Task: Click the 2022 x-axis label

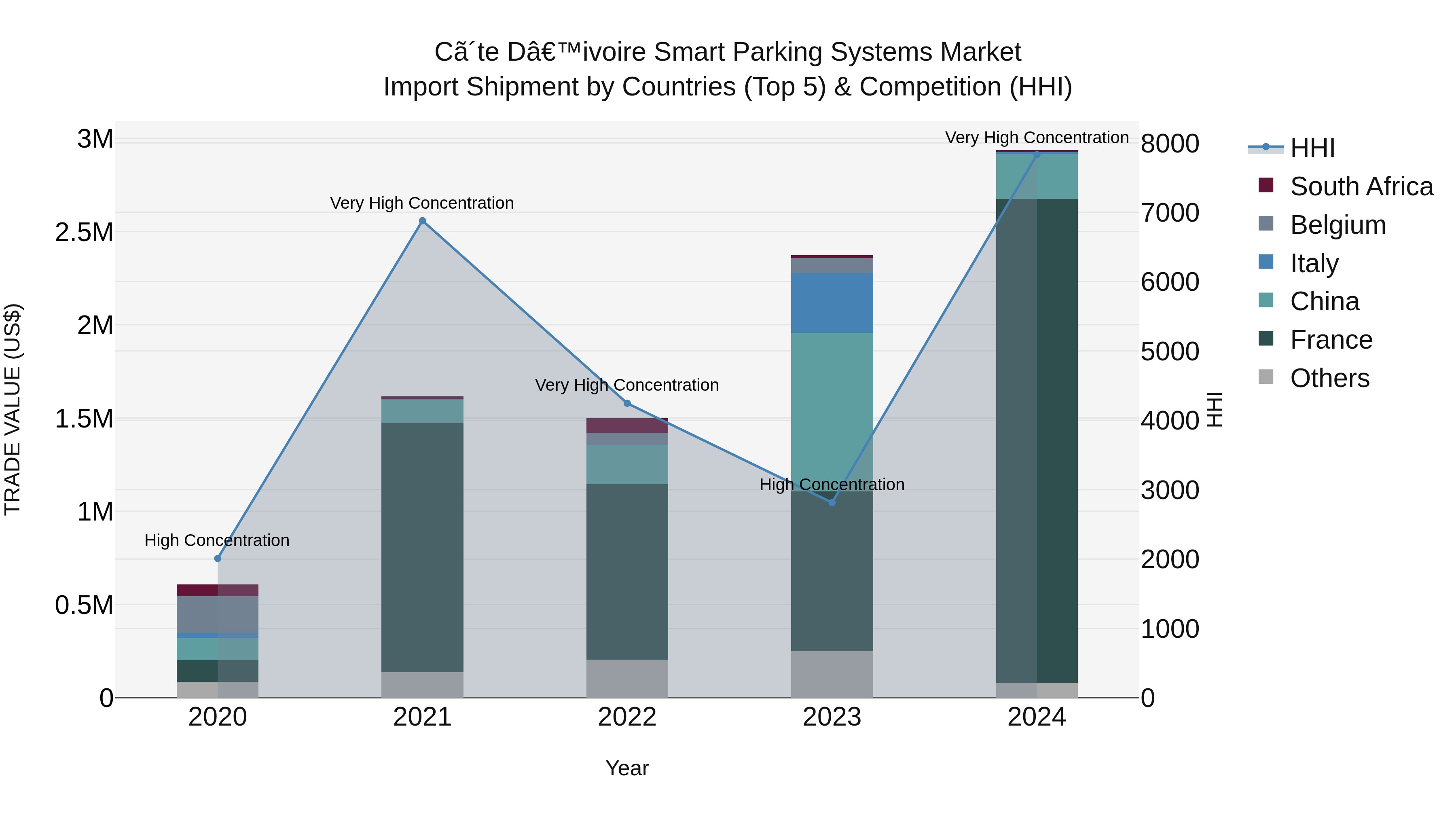Action: (x=627, y=717)
